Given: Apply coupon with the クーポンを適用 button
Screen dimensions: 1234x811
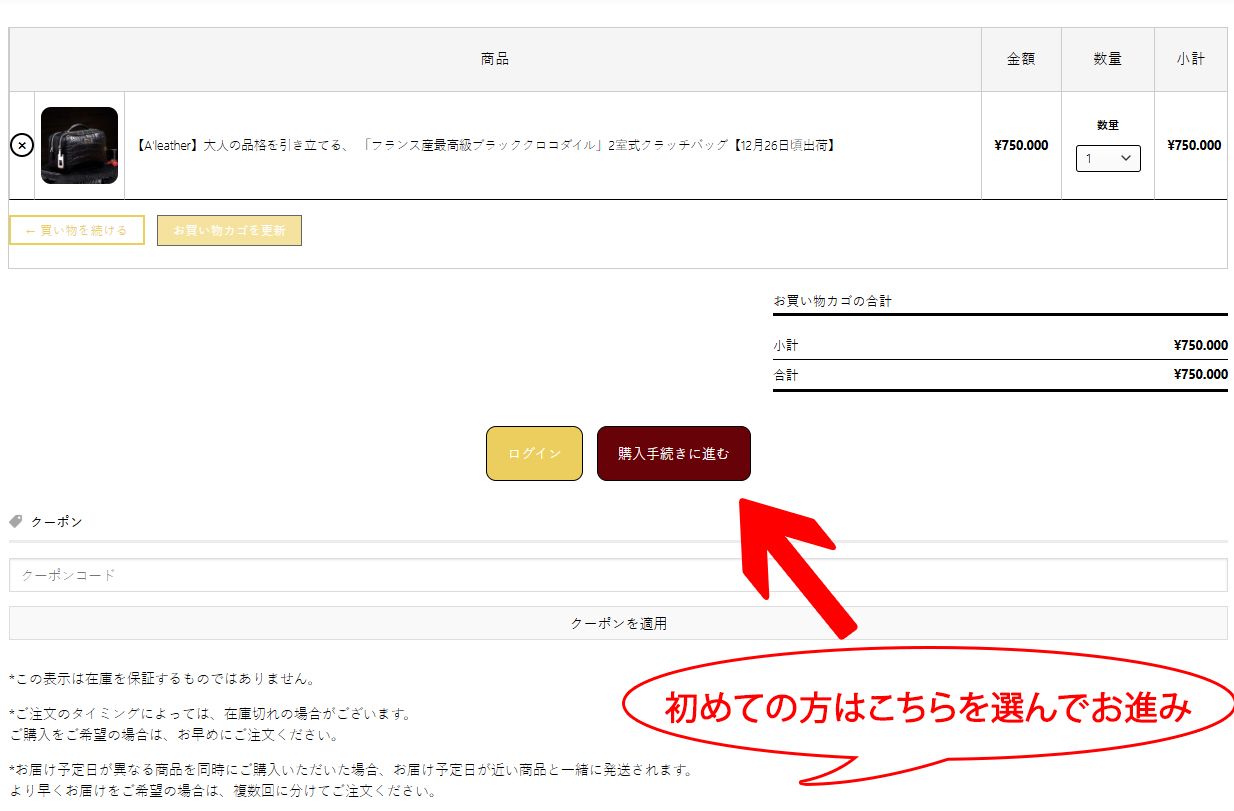Looking at the screenshot, I should [618, 623].
